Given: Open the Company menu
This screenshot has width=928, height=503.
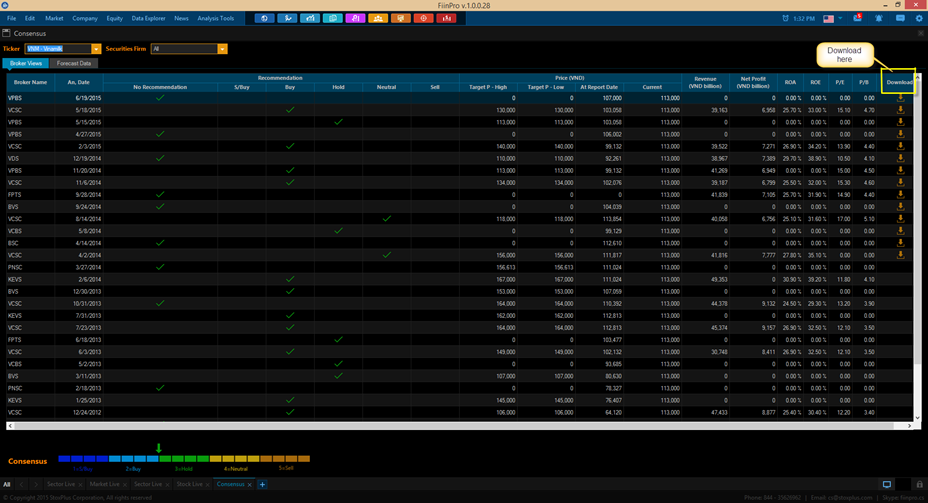Looking at the screenshot, I should coord(85,18).
